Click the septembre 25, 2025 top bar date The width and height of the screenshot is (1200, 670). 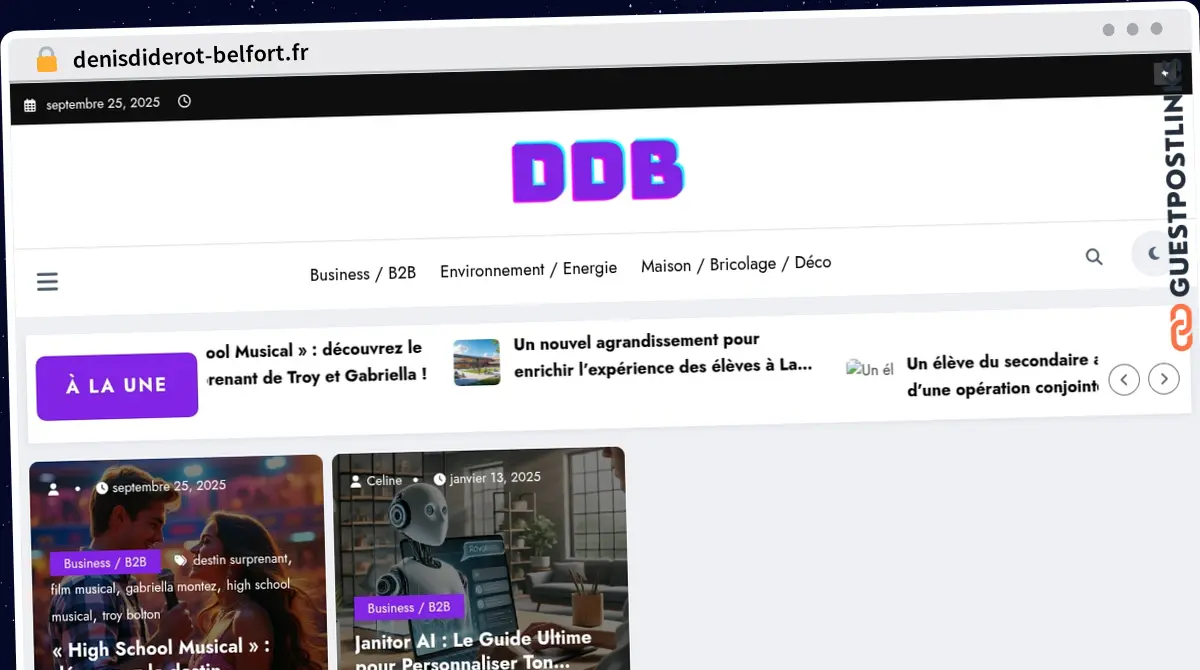point(103,103)
